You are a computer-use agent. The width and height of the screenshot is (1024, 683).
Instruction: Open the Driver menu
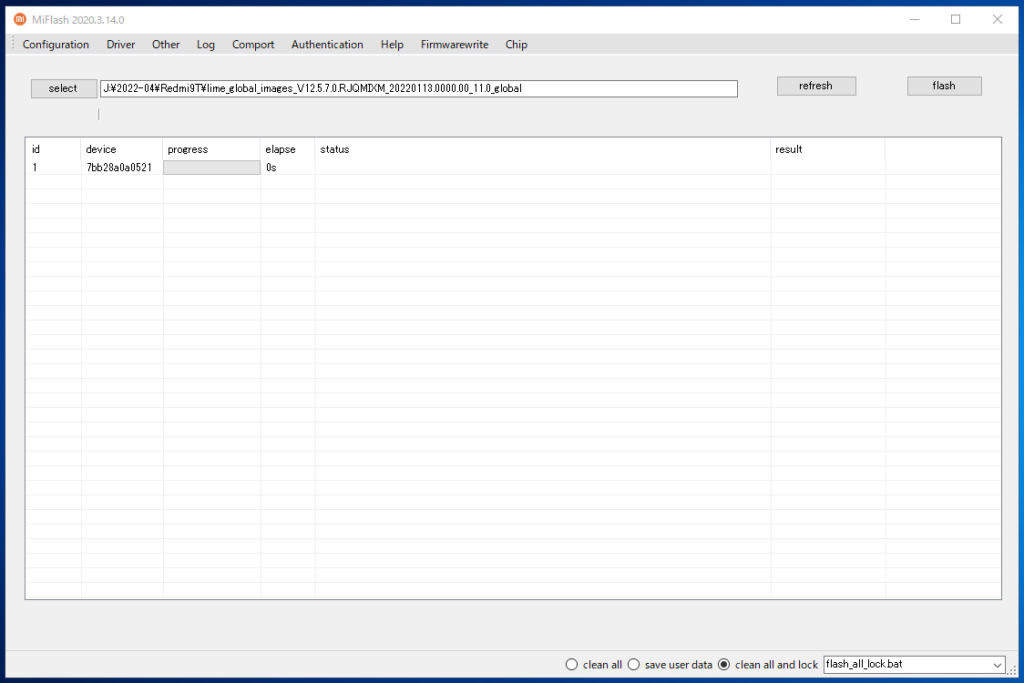[x=121, y=44]
